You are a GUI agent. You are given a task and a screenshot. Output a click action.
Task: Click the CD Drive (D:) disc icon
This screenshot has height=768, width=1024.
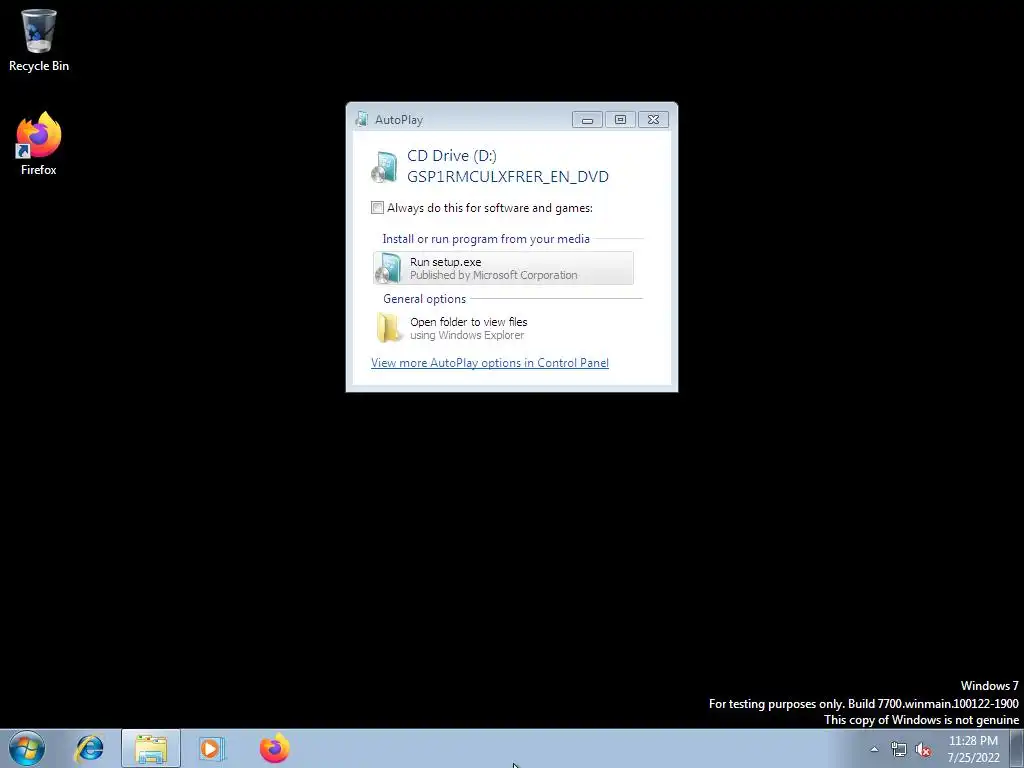385,167
